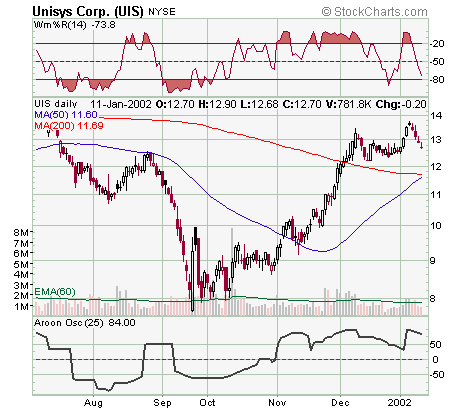Click the 'Oct' month label
Screen dimensions: 460x414
coord(207,403)
